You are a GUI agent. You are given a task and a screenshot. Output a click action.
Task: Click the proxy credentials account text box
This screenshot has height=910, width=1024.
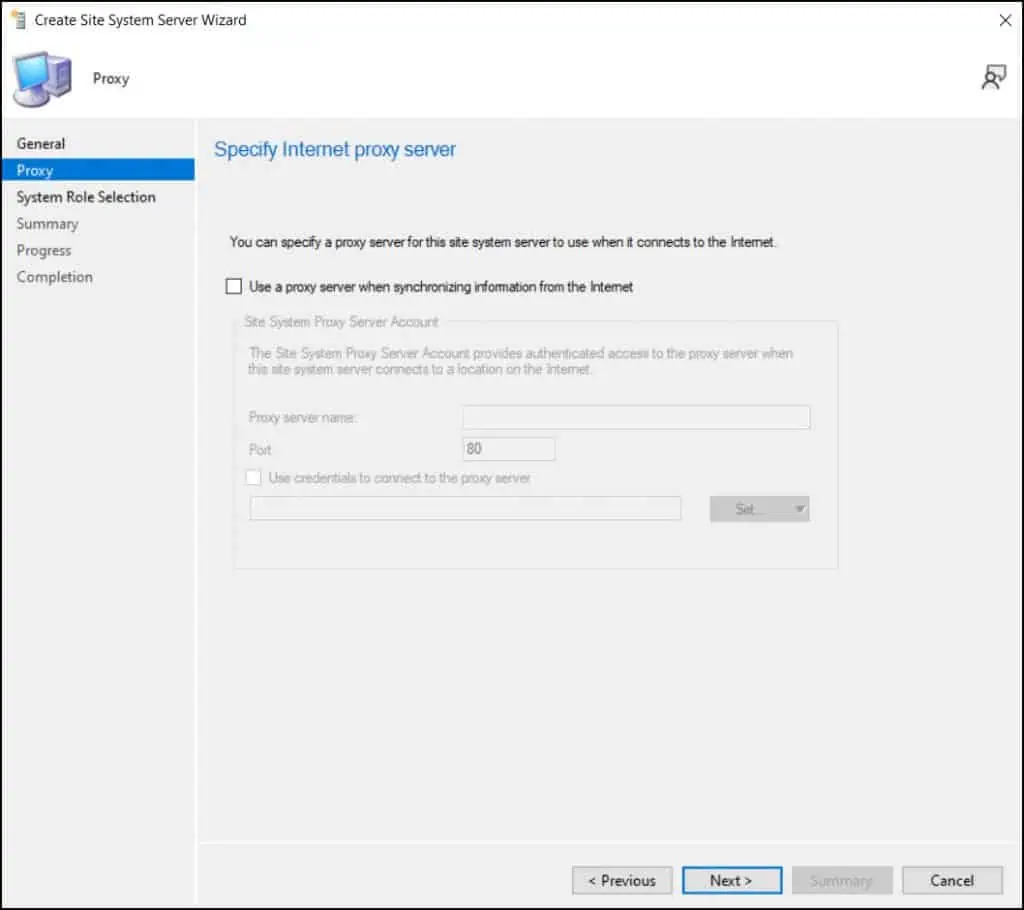[x=465, y=509]
